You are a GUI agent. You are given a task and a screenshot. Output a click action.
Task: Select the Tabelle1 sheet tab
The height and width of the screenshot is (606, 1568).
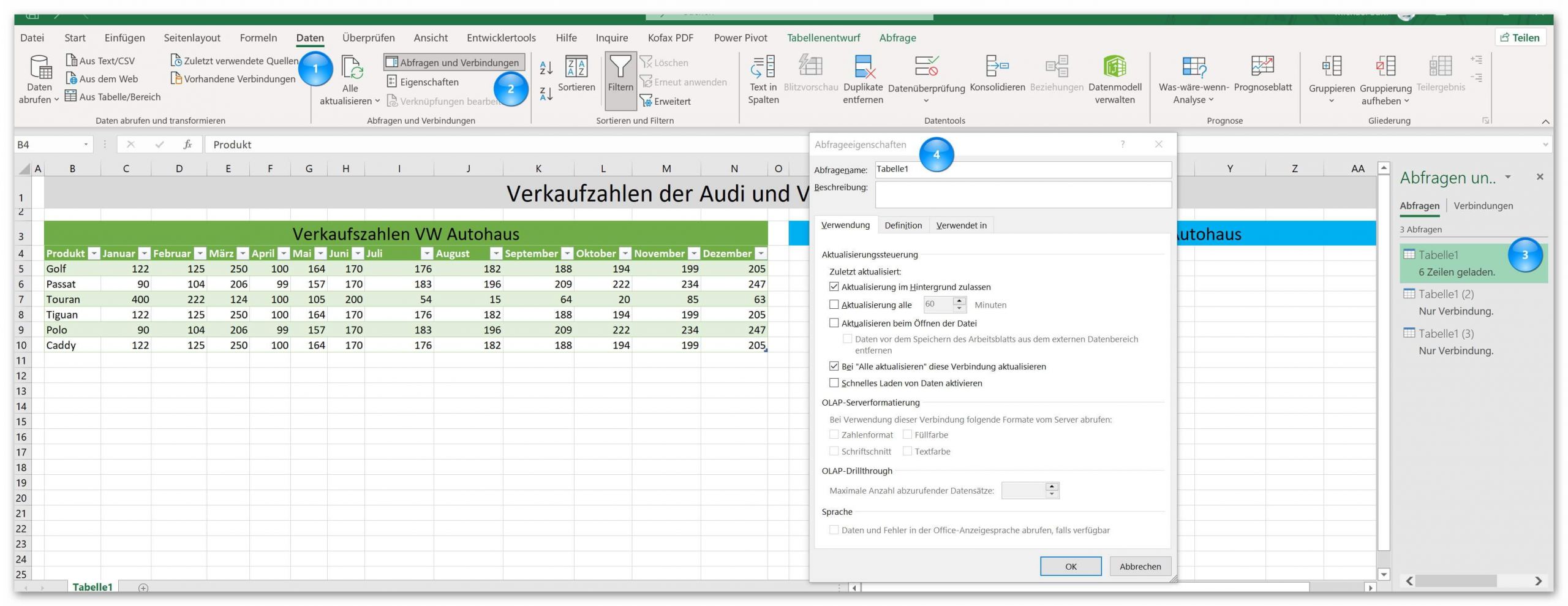(92, 587)
